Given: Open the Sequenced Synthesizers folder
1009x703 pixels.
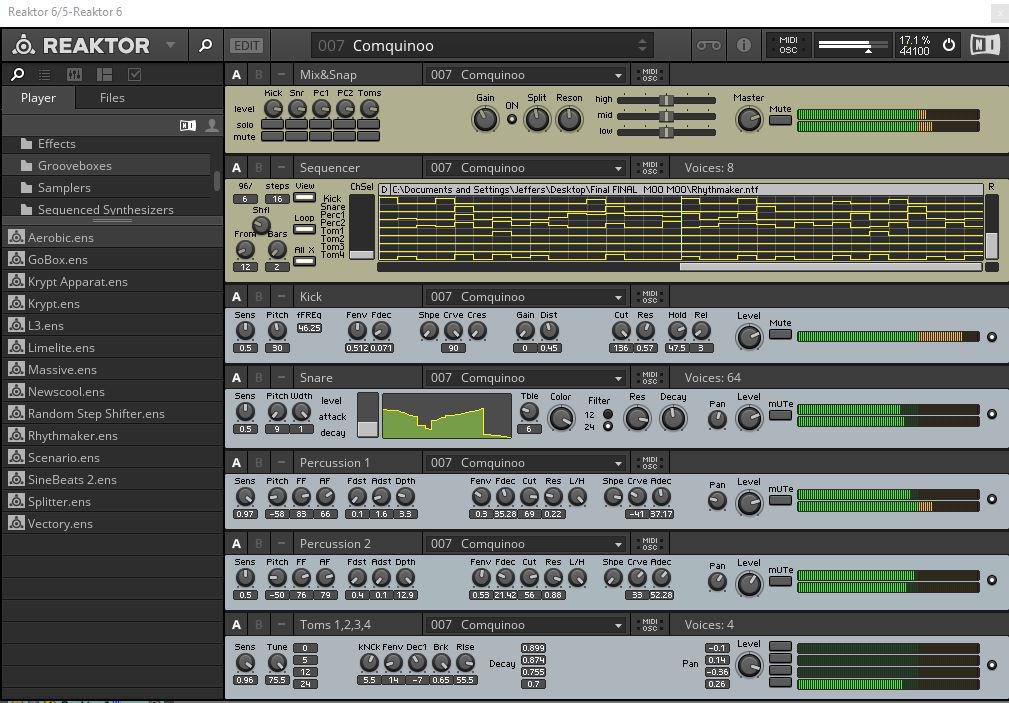Looking at the screenshot, I should [107, 209].
